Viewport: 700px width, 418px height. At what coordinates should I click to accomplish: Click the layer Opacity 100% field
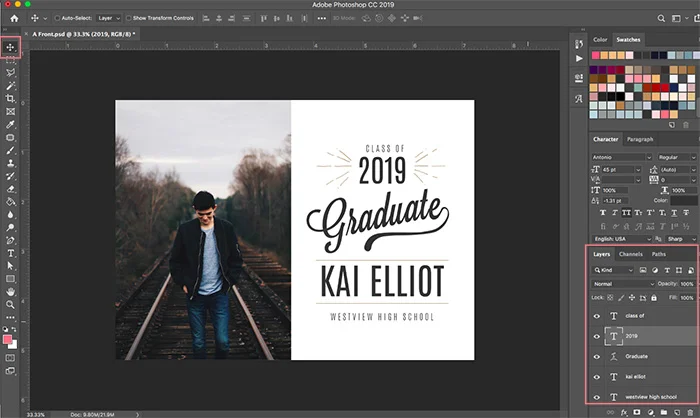(687, 284)
